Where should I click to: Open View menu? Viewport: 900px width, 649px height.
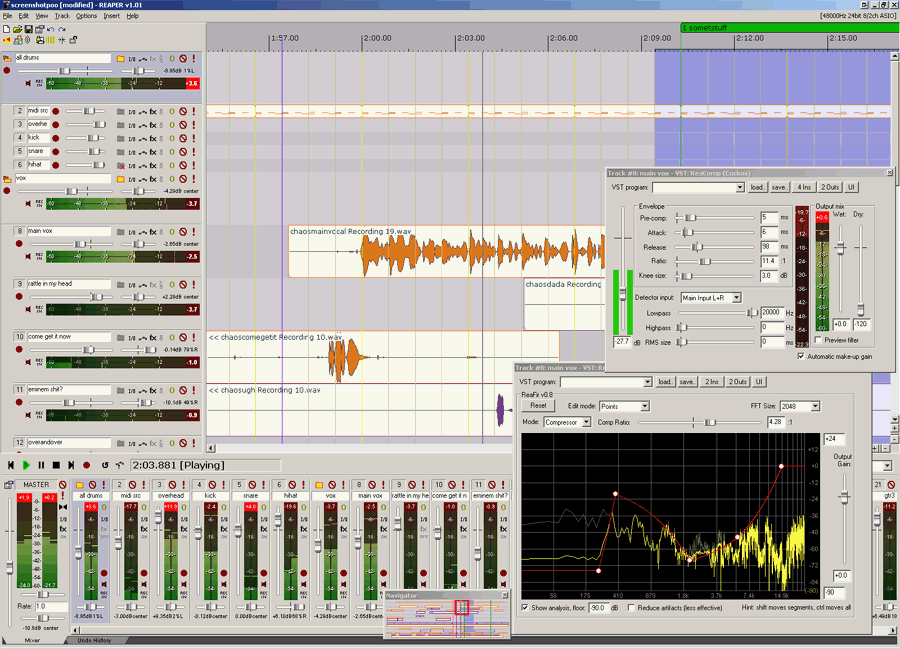click(42, 16)
